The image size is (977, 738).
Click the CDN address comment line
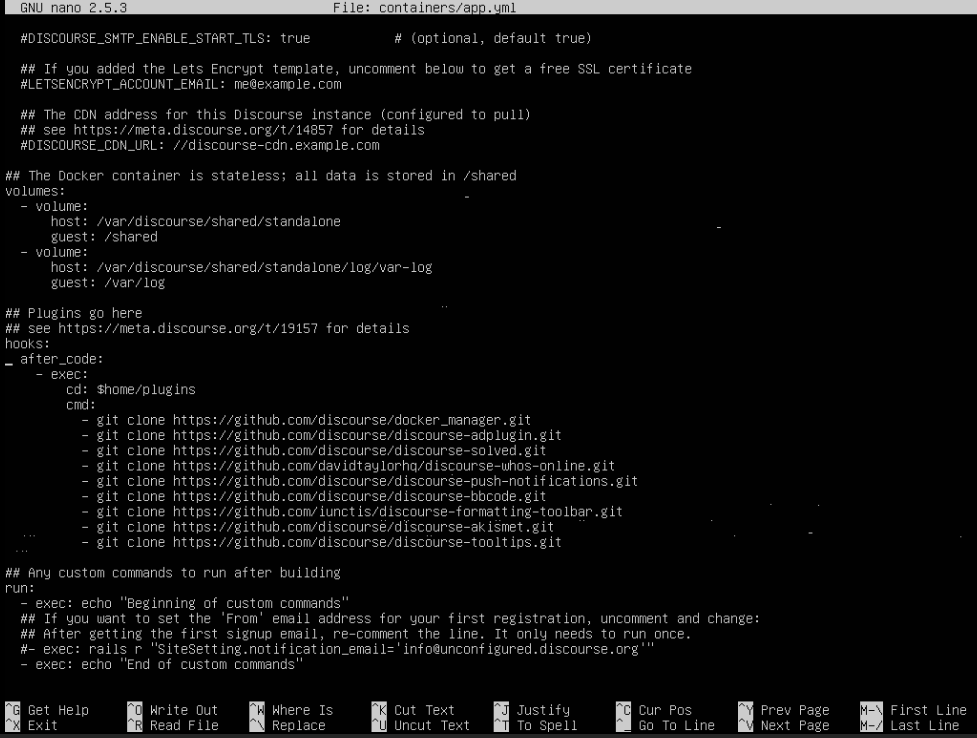[275, 115]
